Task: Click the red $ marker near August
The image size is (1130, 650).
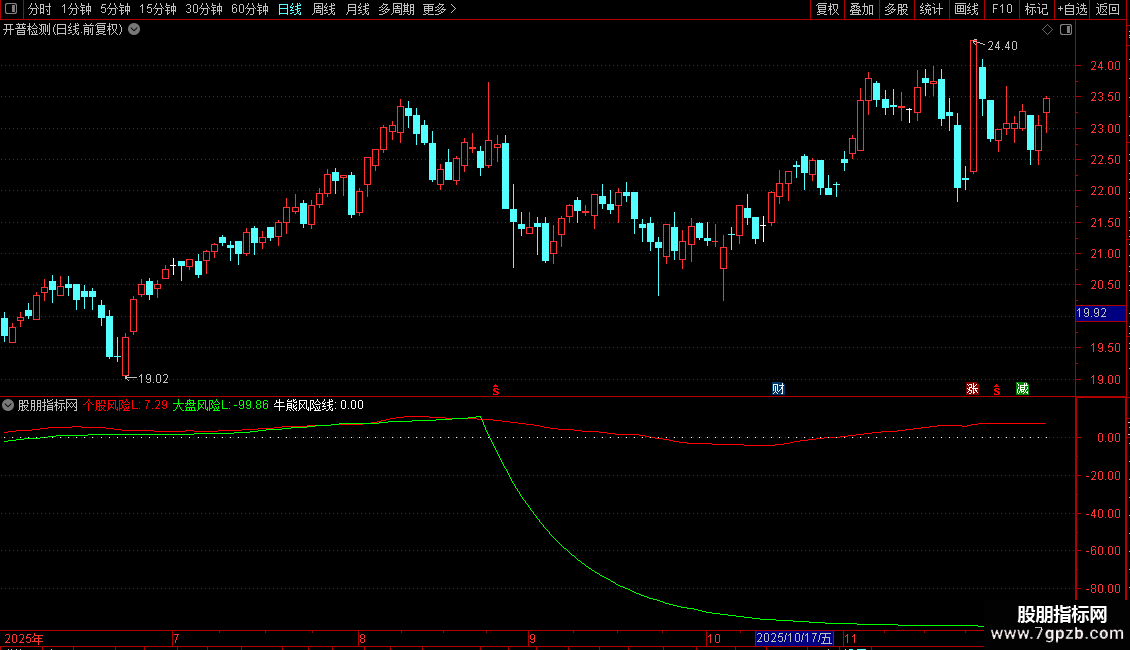Action: (x=496, y=390)
